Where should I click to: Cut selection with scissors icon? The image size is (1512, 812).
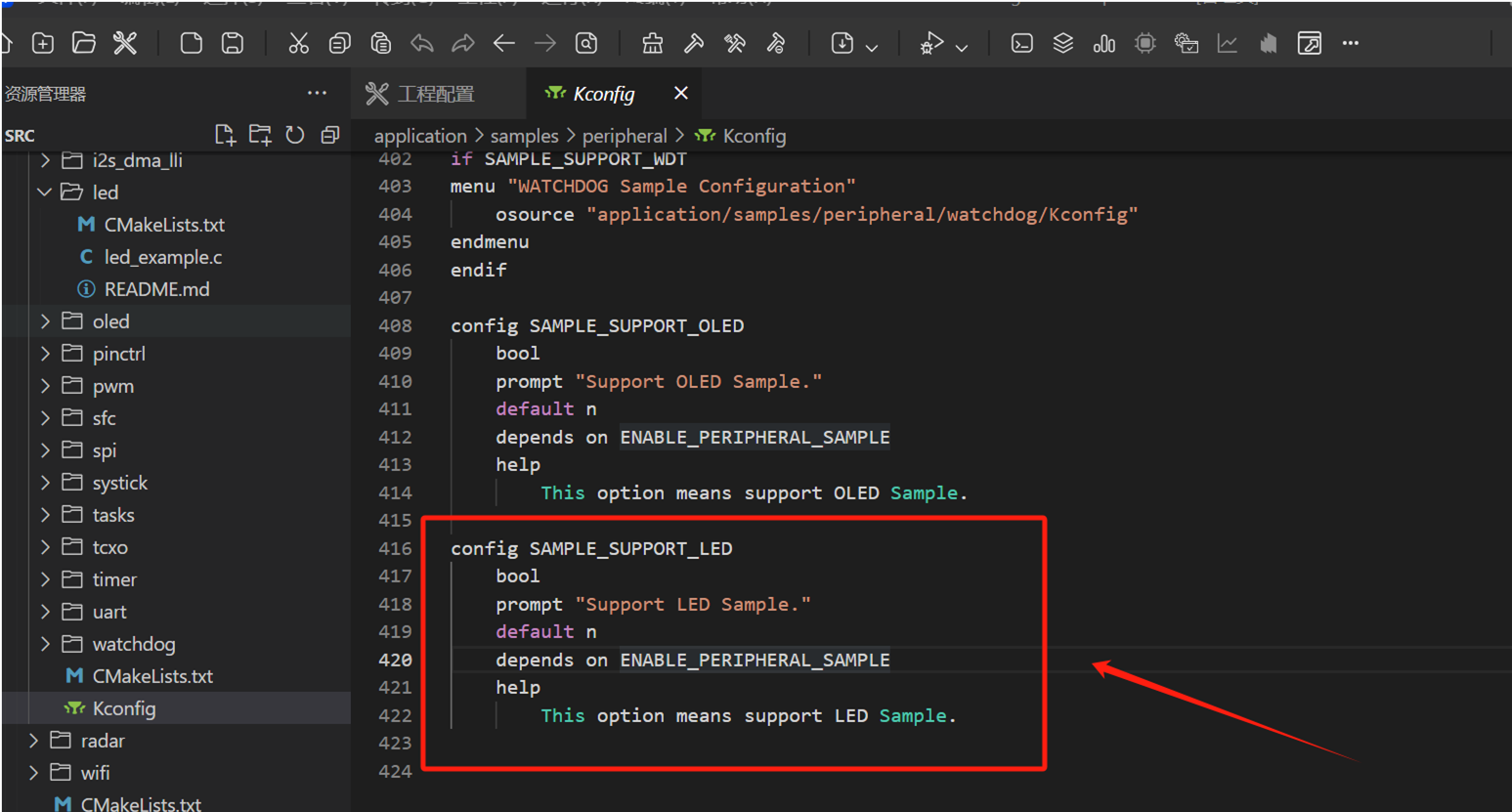(x=298, y=43)
